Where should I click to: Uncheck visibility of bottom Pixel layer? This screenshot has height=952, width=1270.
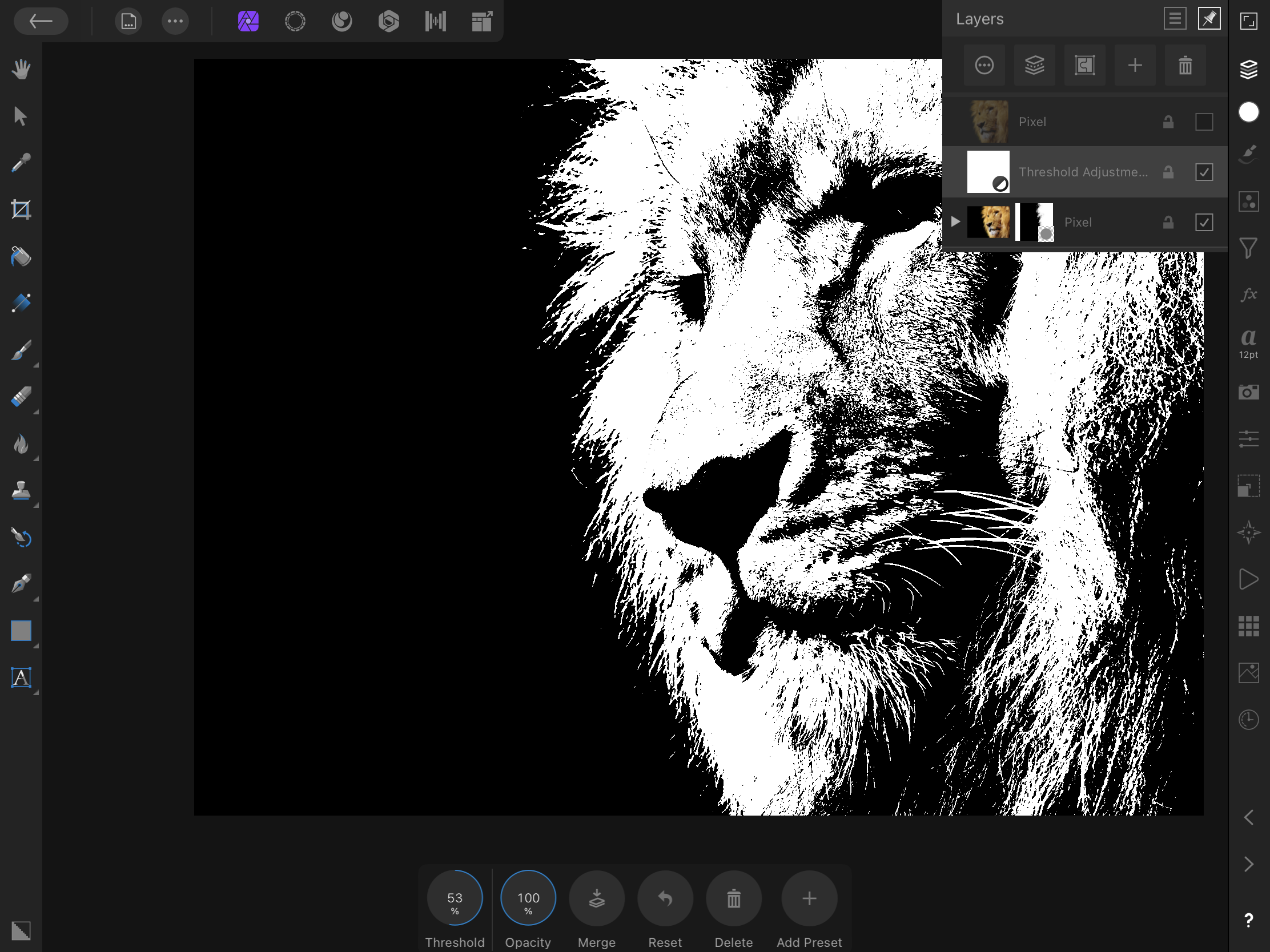[x=1203, y=222]
